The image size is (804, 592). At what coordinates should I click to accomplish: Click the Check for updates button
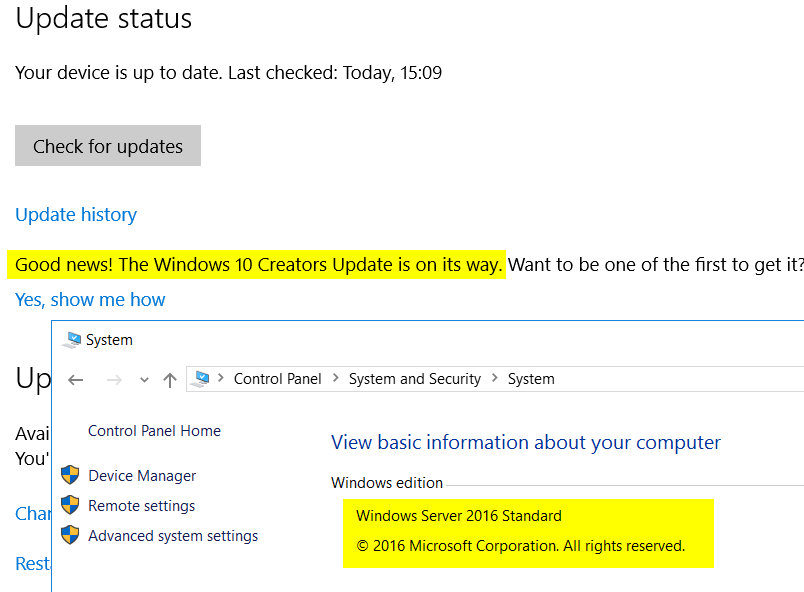tap(108, 146)
